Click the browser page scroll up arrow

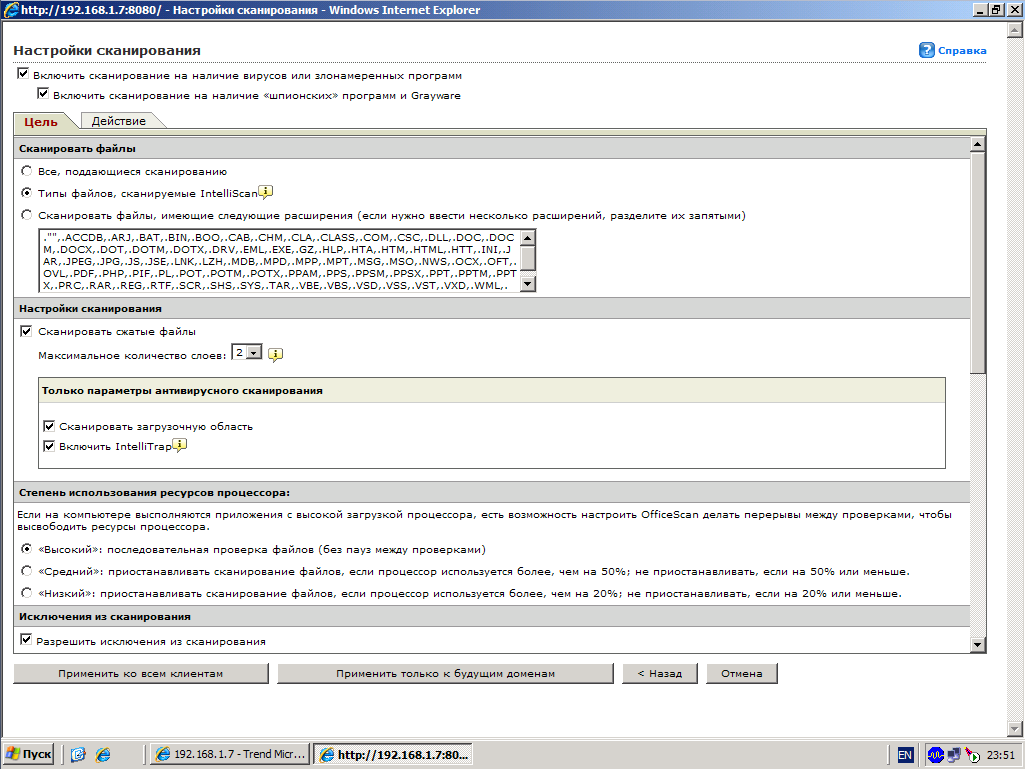point(1015,29)
